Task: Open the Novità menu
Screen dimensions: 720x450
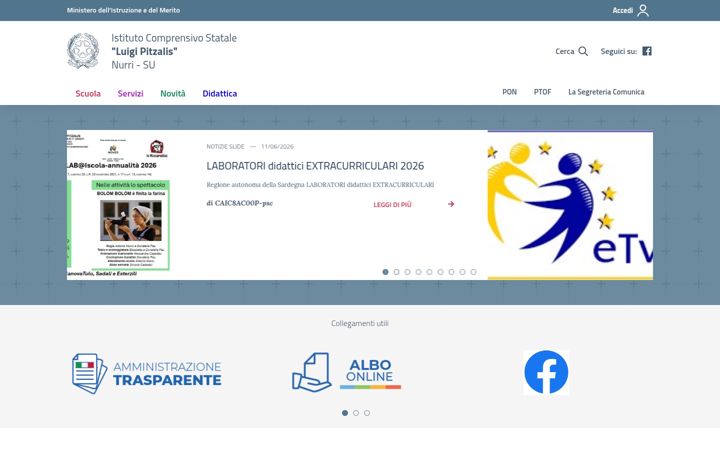Action: 173,93
